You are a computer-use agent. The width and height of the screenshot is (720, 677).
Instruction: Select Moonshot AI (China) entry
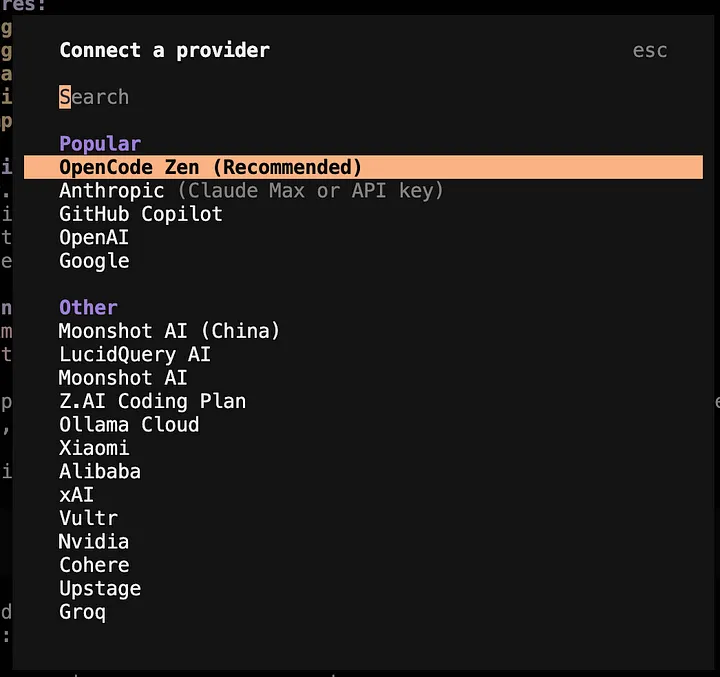click(x=169, y=331)
